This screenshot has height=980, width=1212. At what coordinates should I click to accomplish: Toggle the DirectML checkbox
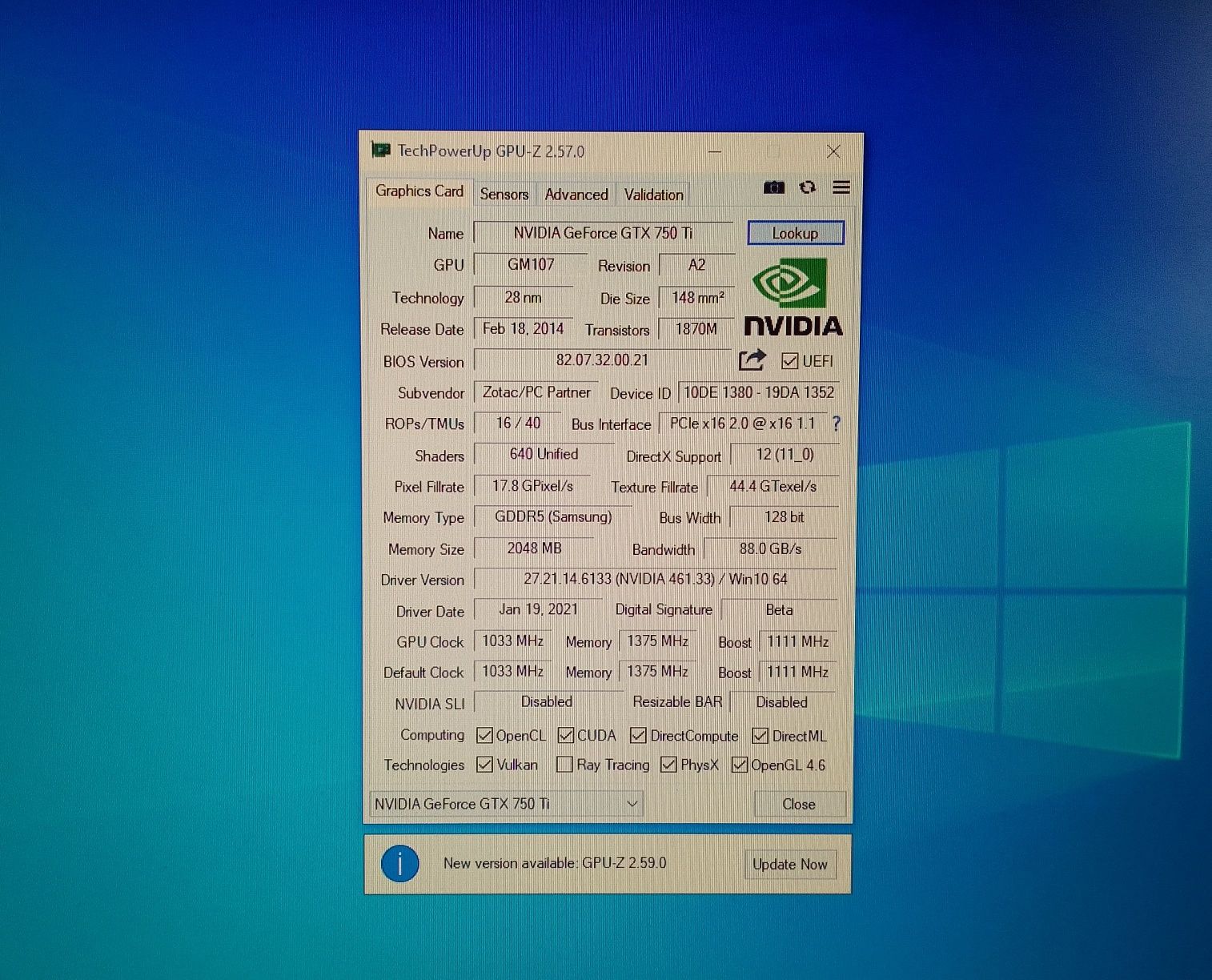[760, 735]
